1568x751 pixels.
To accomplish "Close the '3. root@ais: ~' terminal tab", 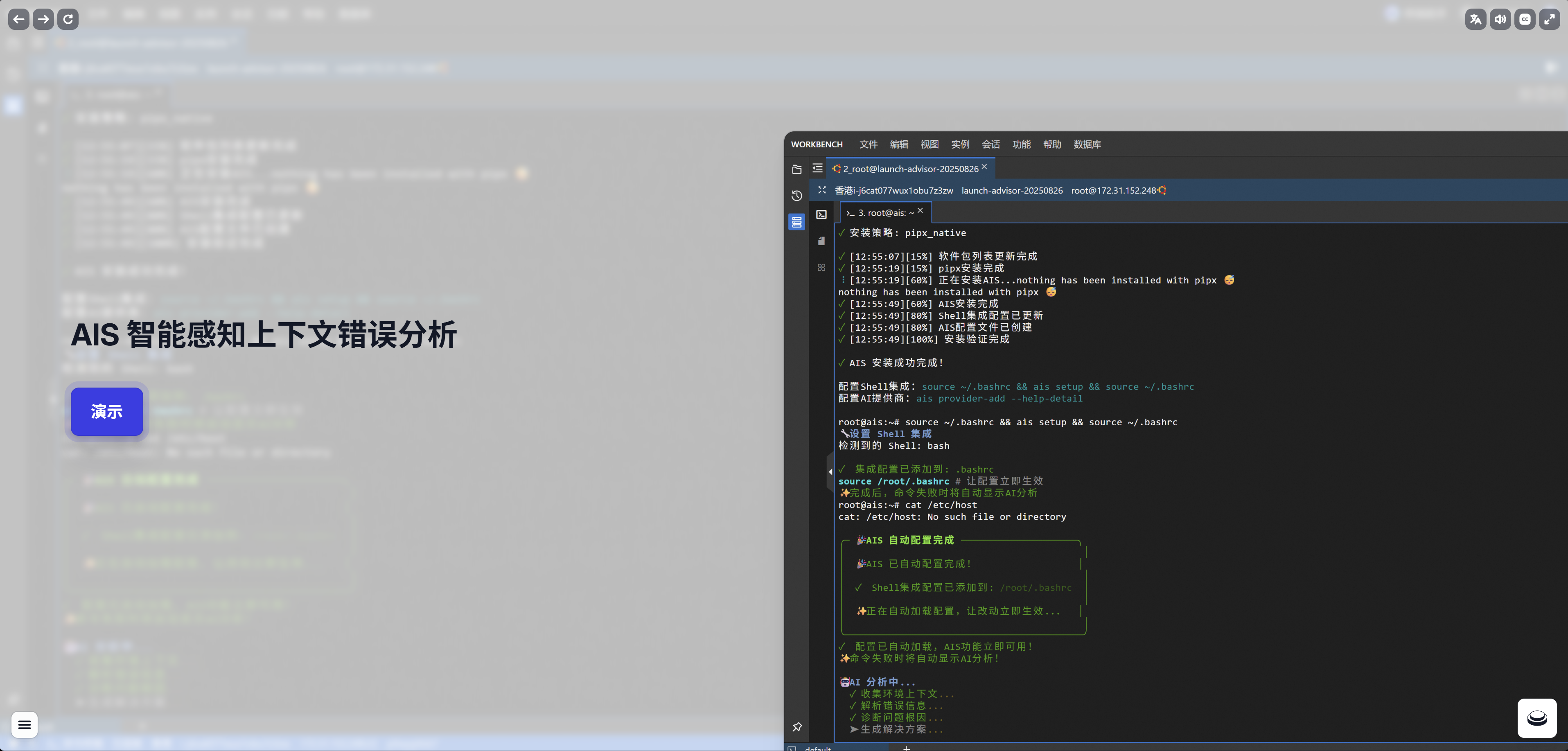I will [920, 211].
